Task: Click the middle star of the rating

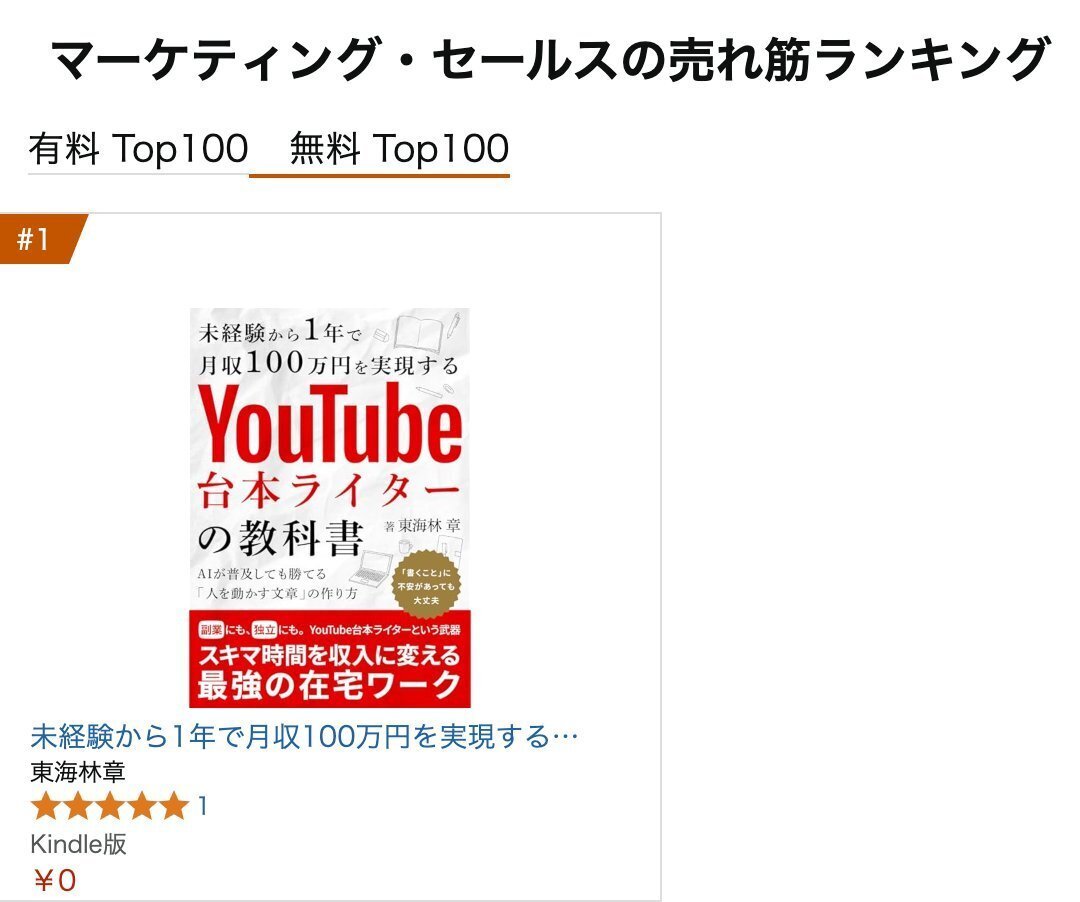Action: [110, 806]
